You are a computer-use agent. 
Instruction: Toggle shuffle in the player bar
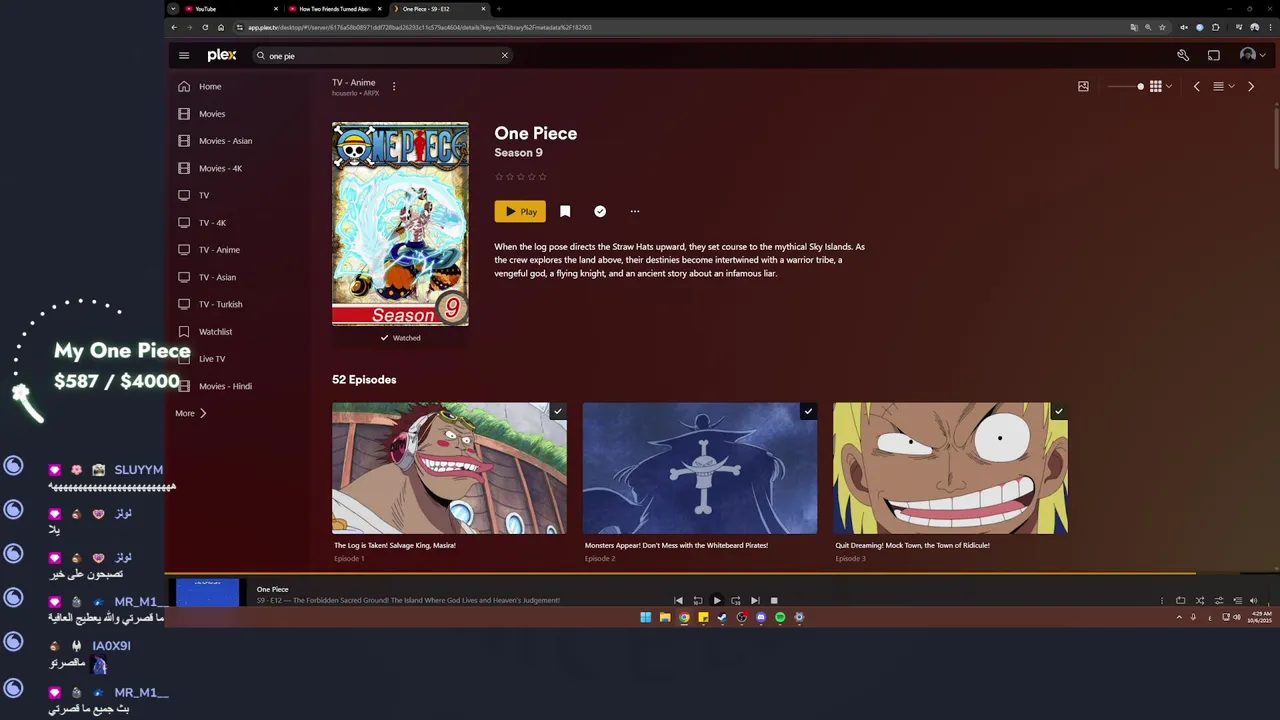pos(1200,601)
